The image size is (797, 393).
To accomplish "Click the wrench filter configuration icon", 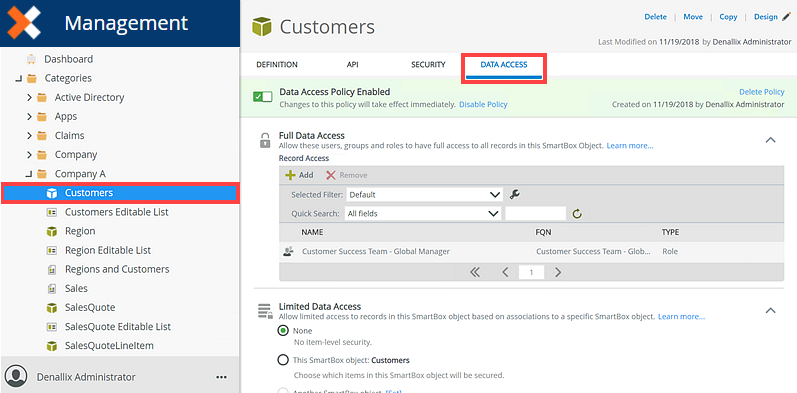I will (514, 194).
